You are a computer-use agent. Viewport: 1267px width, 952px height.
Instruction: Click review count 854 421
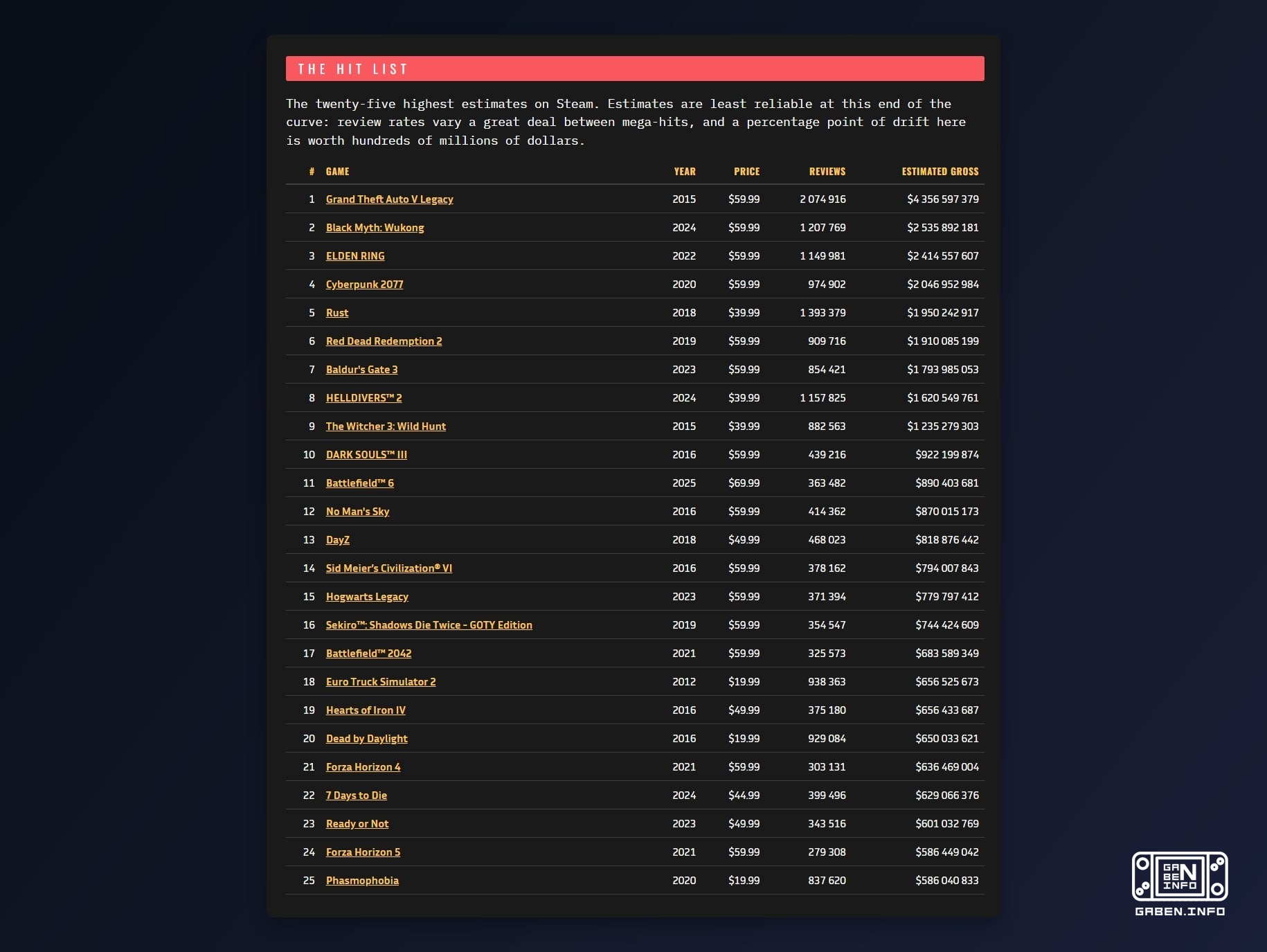[x=827, y=370]
